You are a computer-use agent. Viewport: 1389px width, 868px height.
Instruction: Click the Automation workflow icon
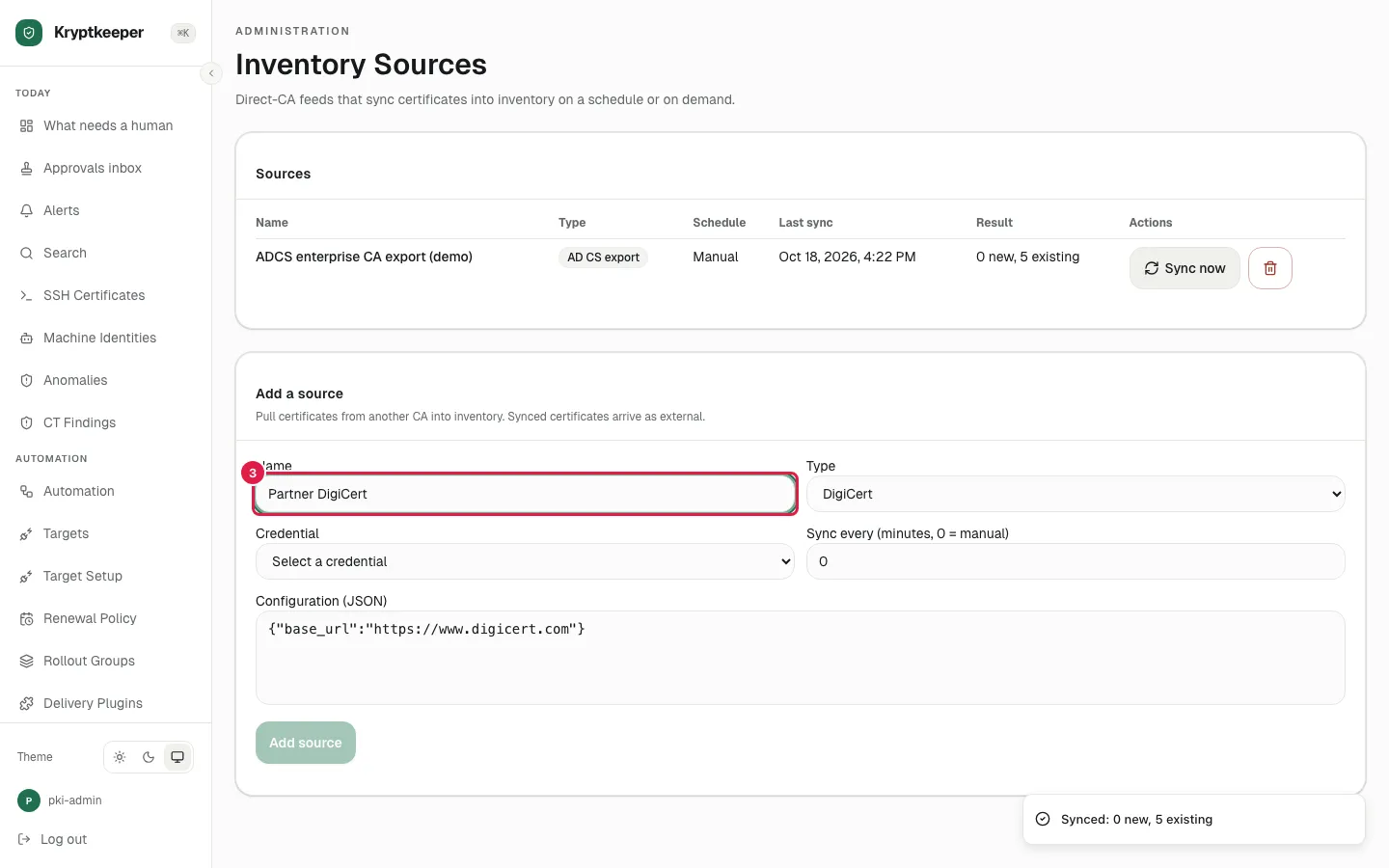(26, 491)
